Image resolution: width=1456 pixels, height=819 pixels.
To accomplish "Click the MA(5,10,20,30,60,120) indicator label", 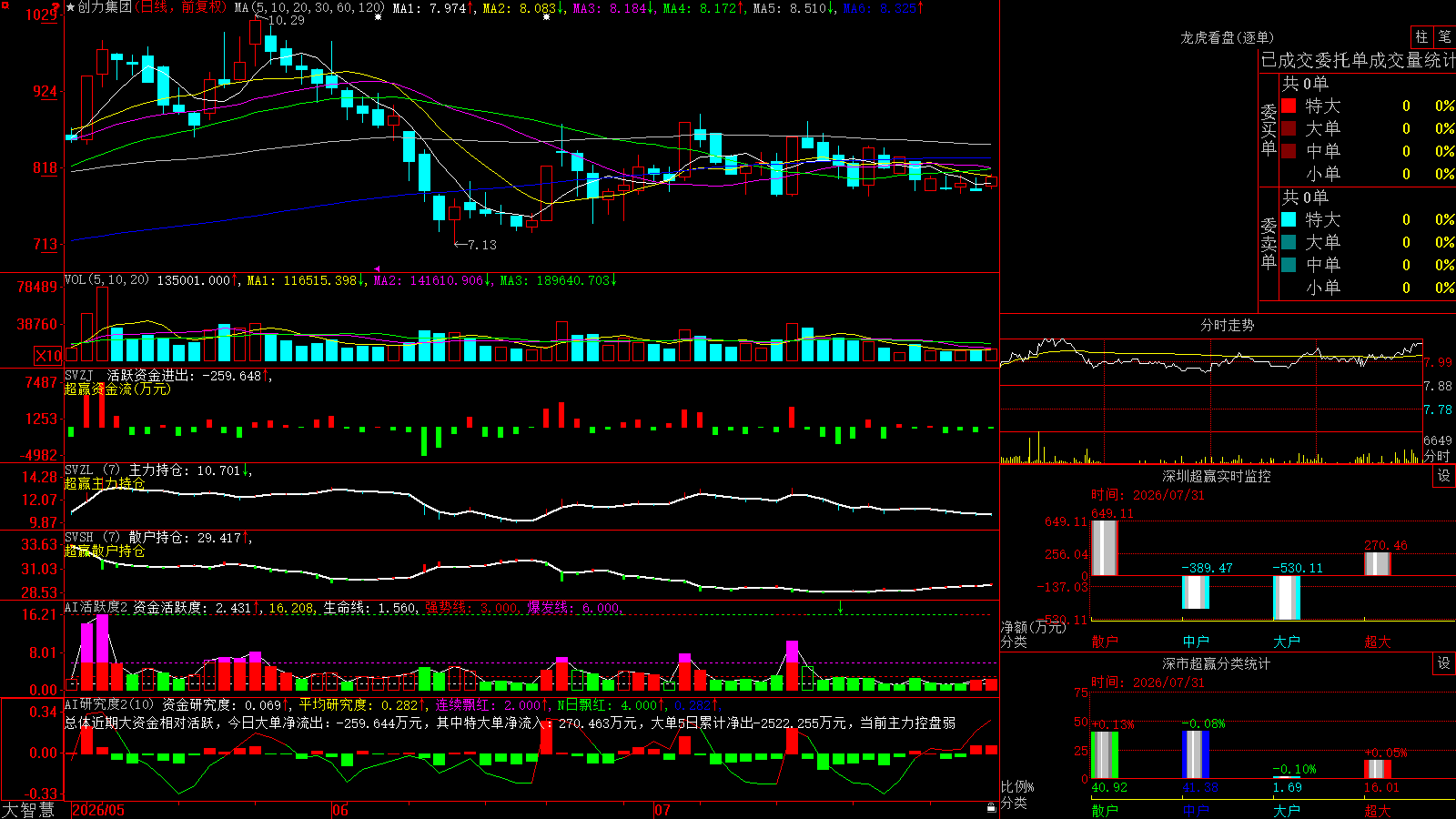I will coord(309,7).
